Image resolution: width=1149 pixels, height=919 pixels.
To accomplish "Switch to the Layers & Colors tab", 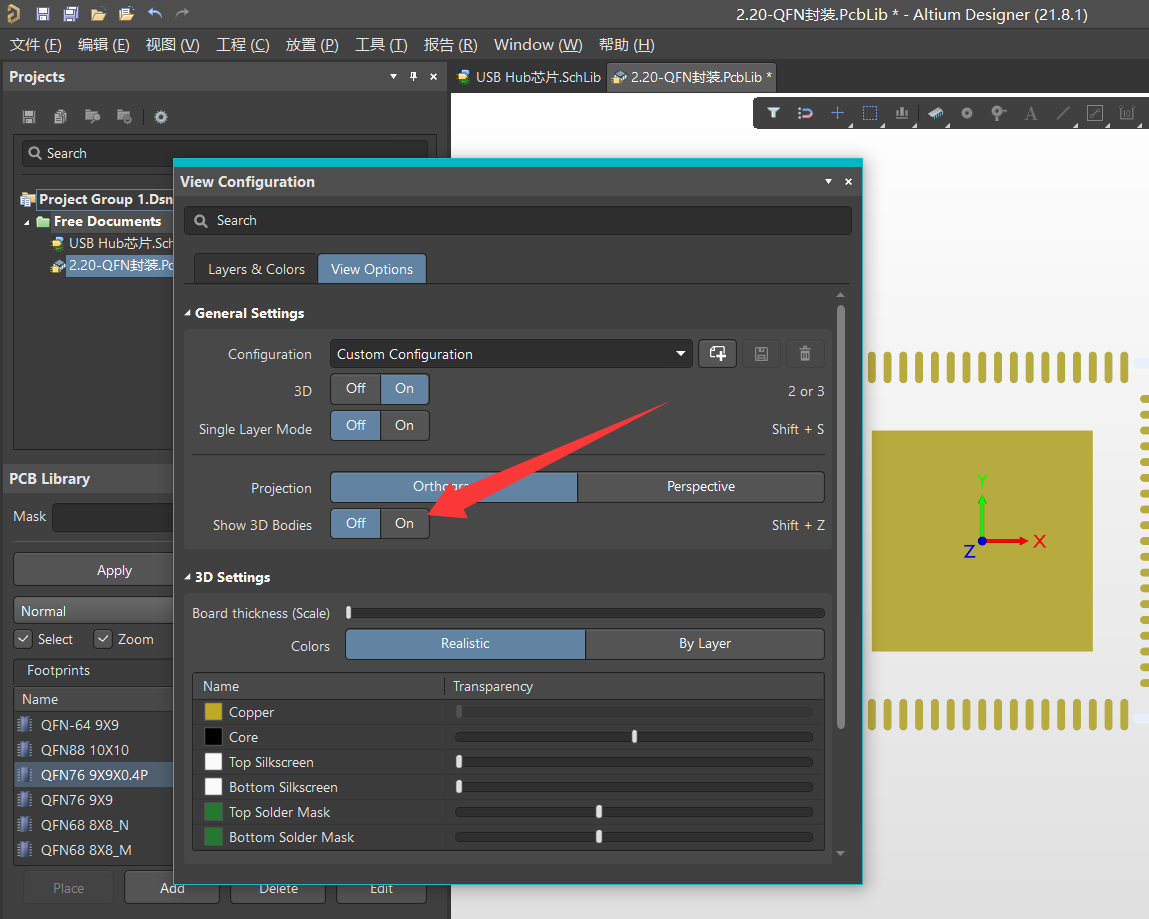I will point(256,269).
